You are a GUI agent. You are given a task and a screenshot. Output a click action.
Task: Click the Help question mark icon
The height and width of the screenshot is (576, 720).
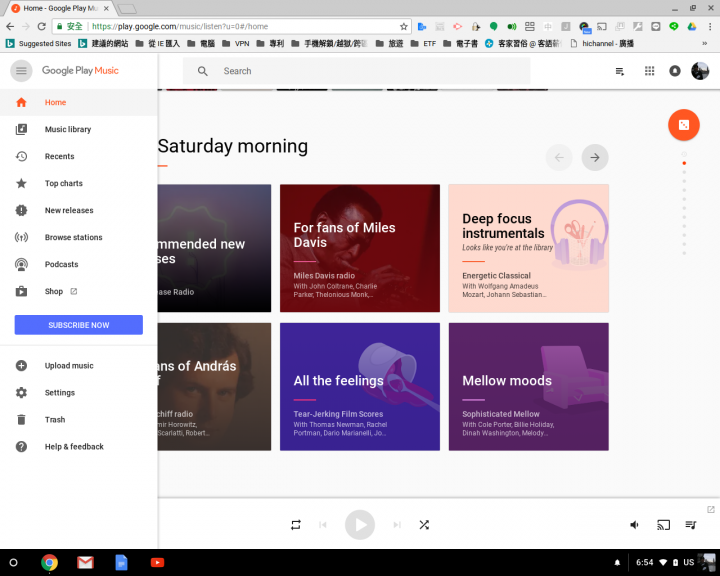pyautogui.click(x=21, y=446)
